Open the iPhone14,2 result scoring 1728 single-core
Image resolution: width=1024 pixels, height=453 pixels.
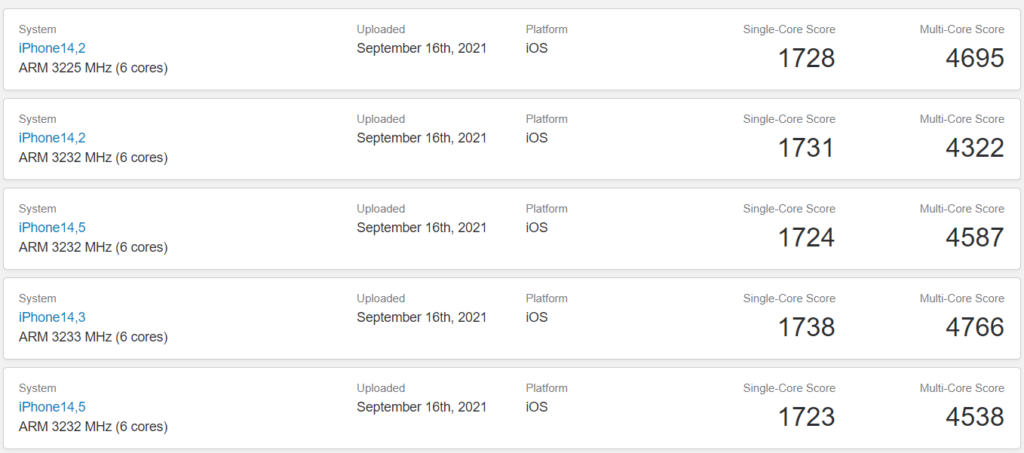point(52,48)
